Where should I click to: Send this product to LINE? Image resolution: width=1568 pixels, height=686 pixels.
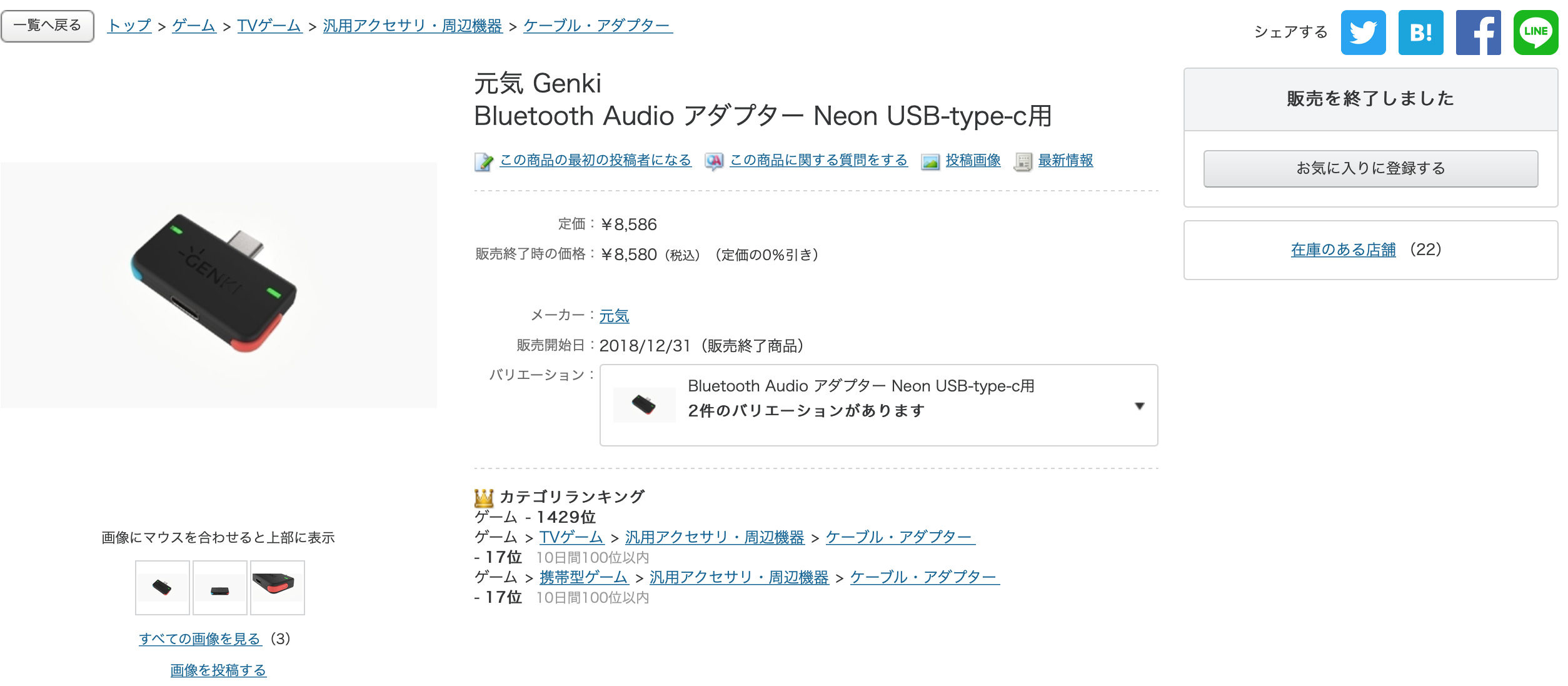(x=1535, y=33)
